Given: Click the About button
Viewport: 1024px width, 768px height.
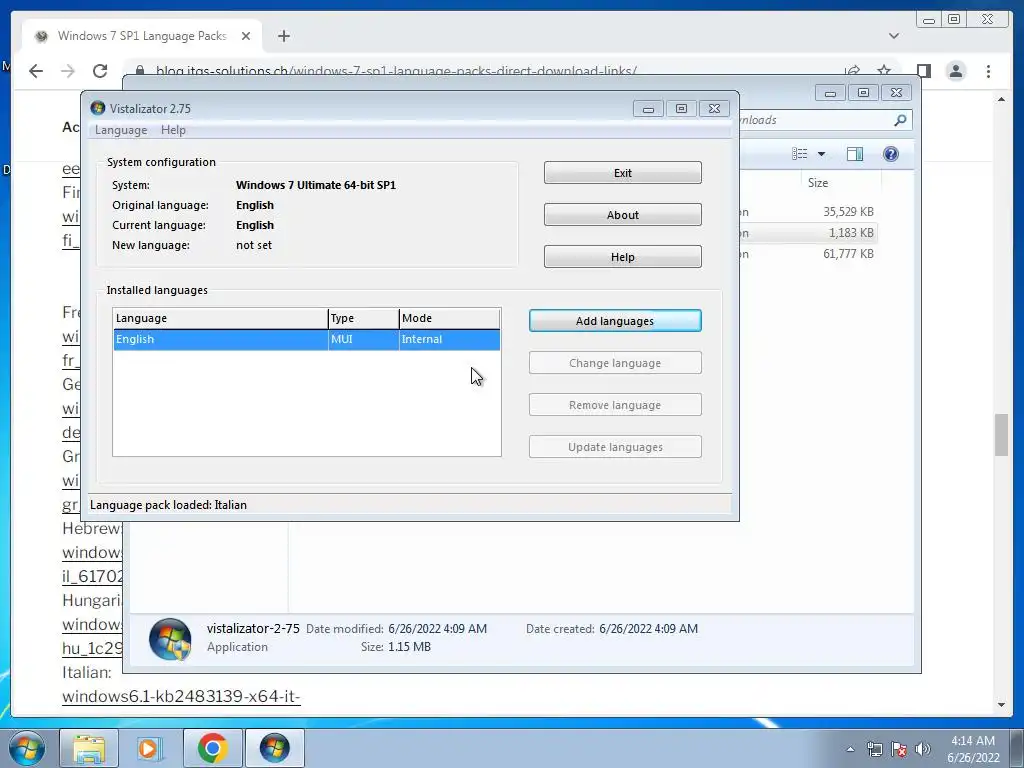Looking at the screenshot, I should point(622,215).
